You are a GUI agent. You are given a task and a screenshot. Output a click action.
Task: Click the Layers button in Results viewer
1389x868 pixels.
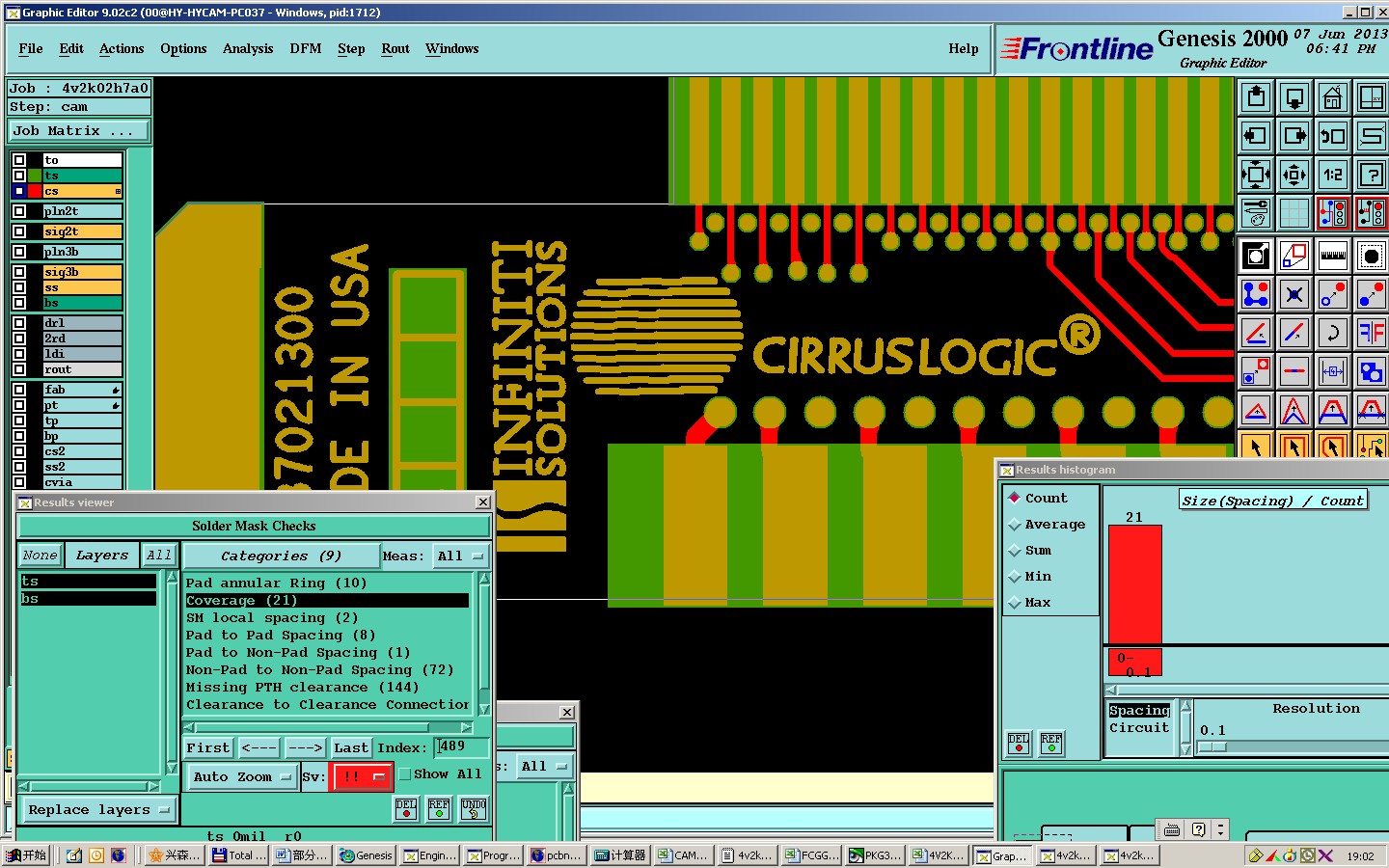[x=102, y=556]
